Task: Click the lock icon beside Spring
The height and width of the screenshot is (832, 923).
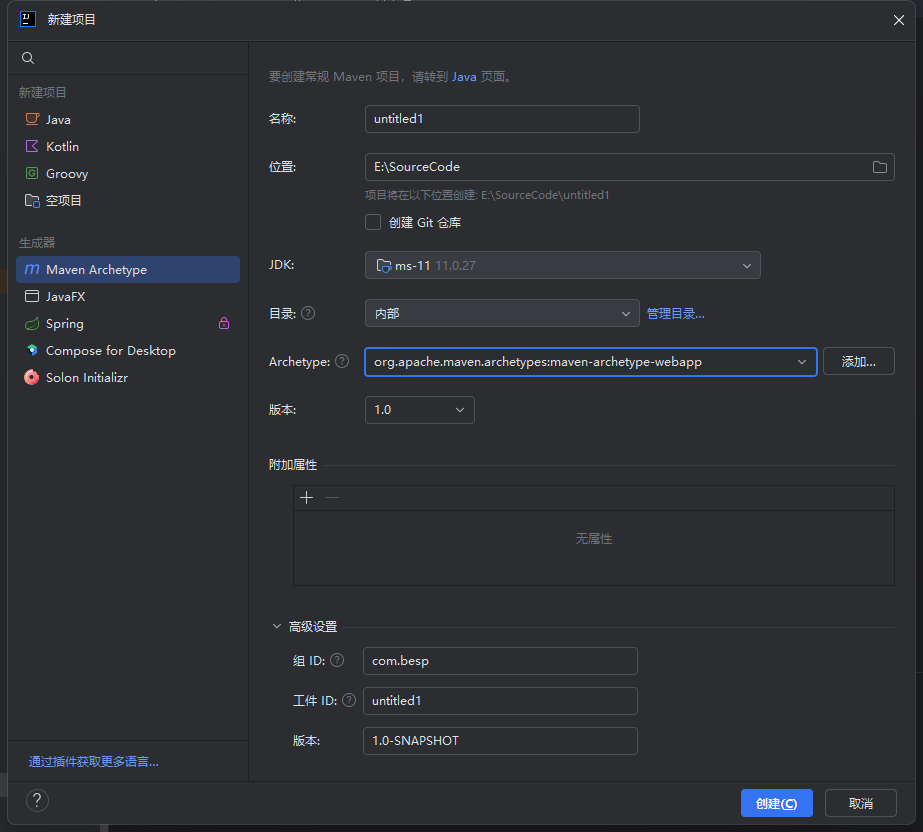Action: [x=224, y=323]
